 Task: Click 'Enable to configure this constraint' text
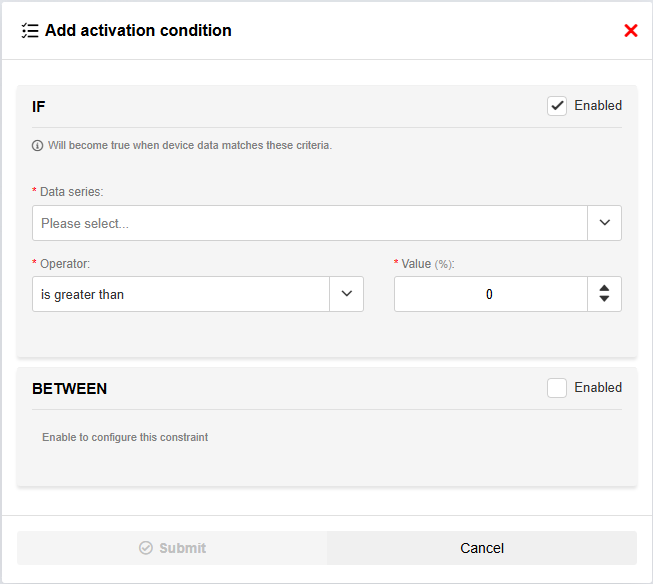point(125,437)
